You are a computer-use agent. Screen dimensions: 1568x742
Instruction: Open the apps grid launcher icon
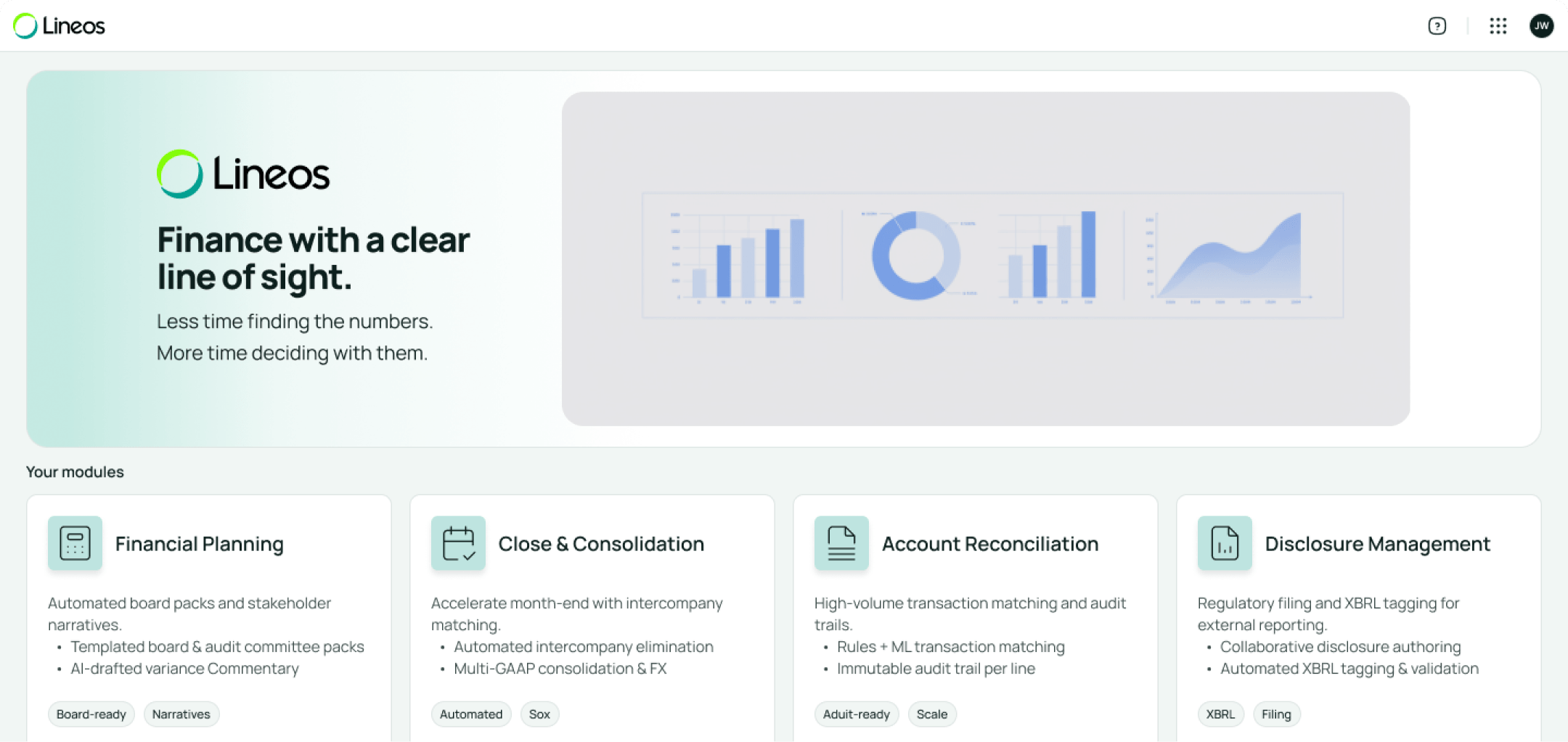tap(1498, 26)
